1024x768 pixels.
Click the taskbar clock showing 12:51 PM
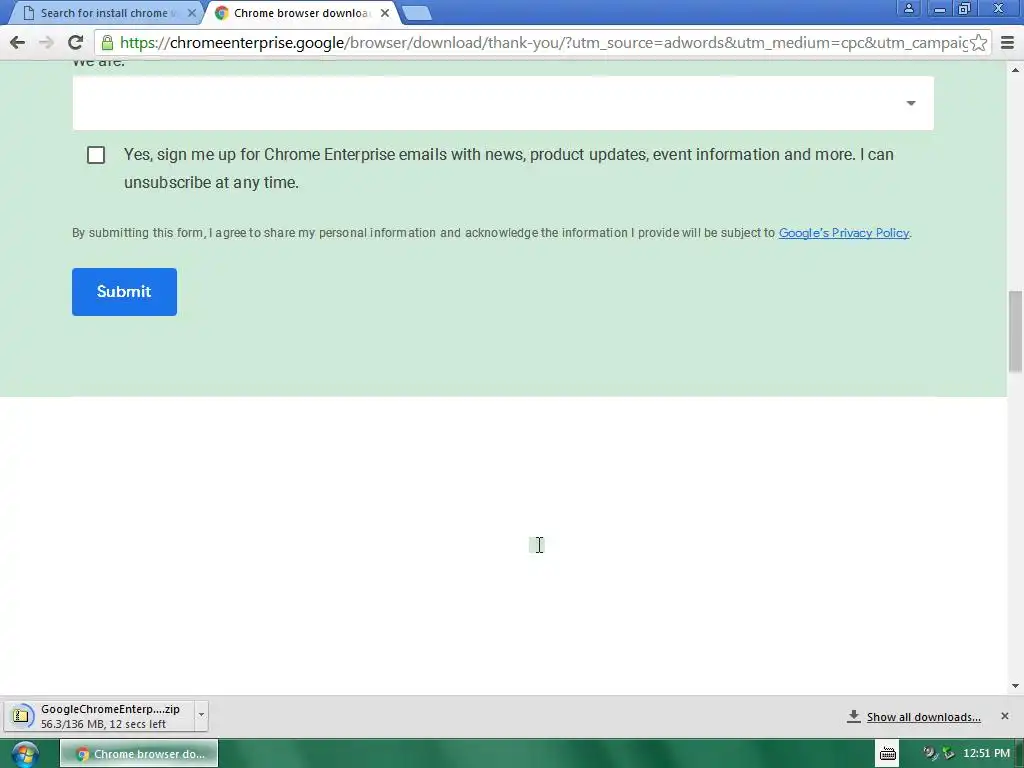(986, 754)
